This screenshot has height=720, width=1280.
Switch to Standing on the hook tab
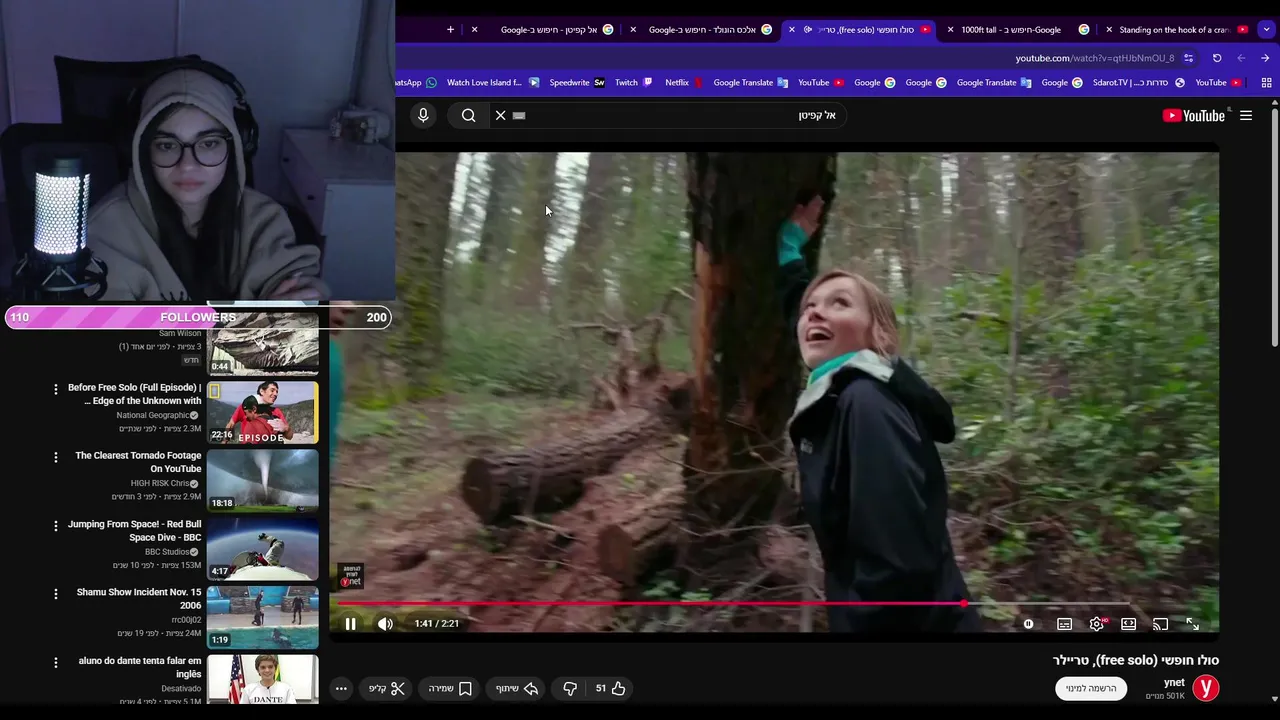1175,29
